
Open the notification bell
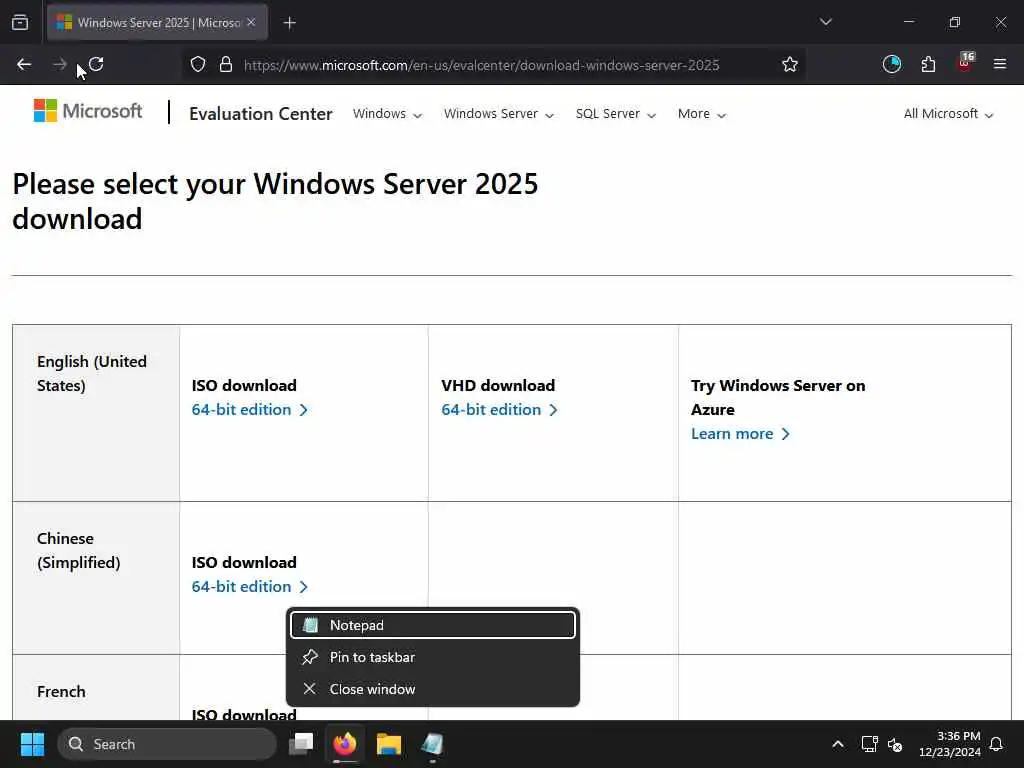coord(996,744)
